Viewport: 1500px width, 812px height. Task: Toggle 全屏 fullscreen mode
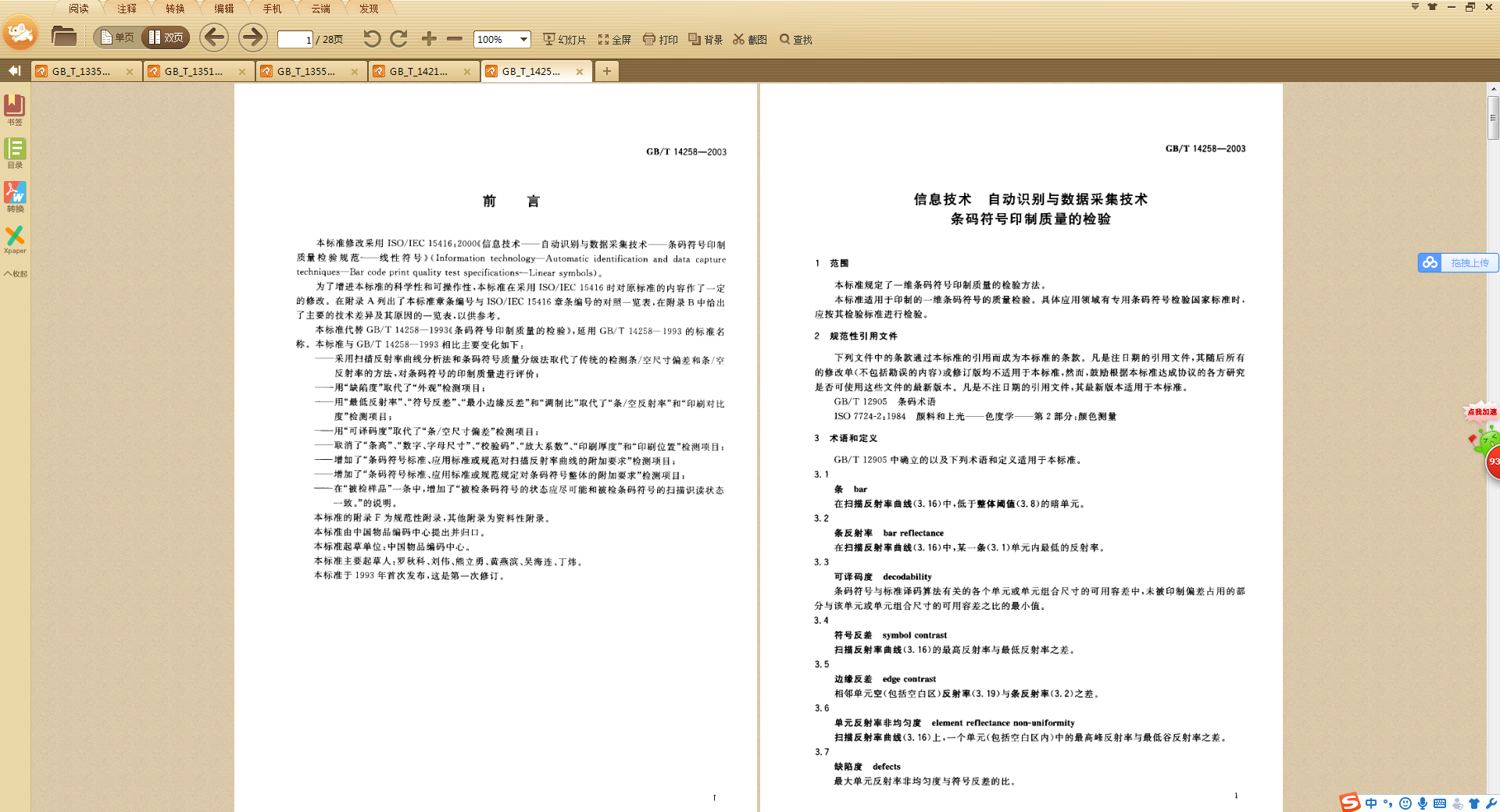[614, 39]
